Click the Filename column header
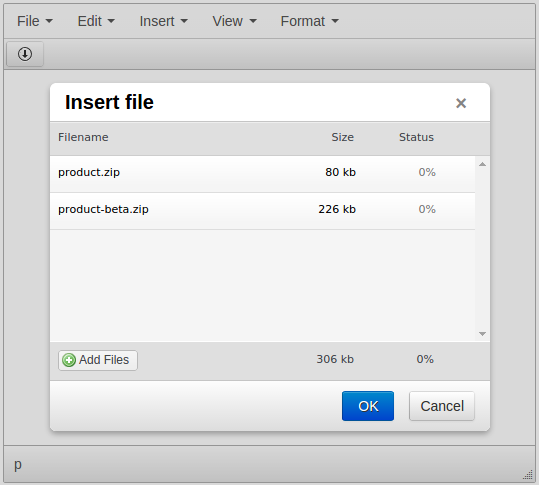This screenshot has width=539, height=485. [x=83, y=137]
